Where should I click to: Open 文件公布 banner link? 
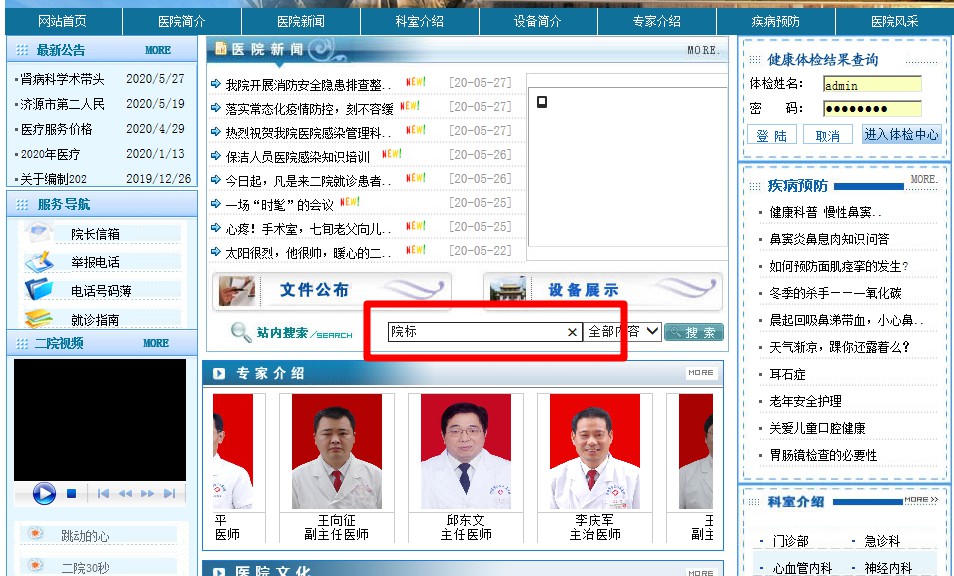(331, 291)
